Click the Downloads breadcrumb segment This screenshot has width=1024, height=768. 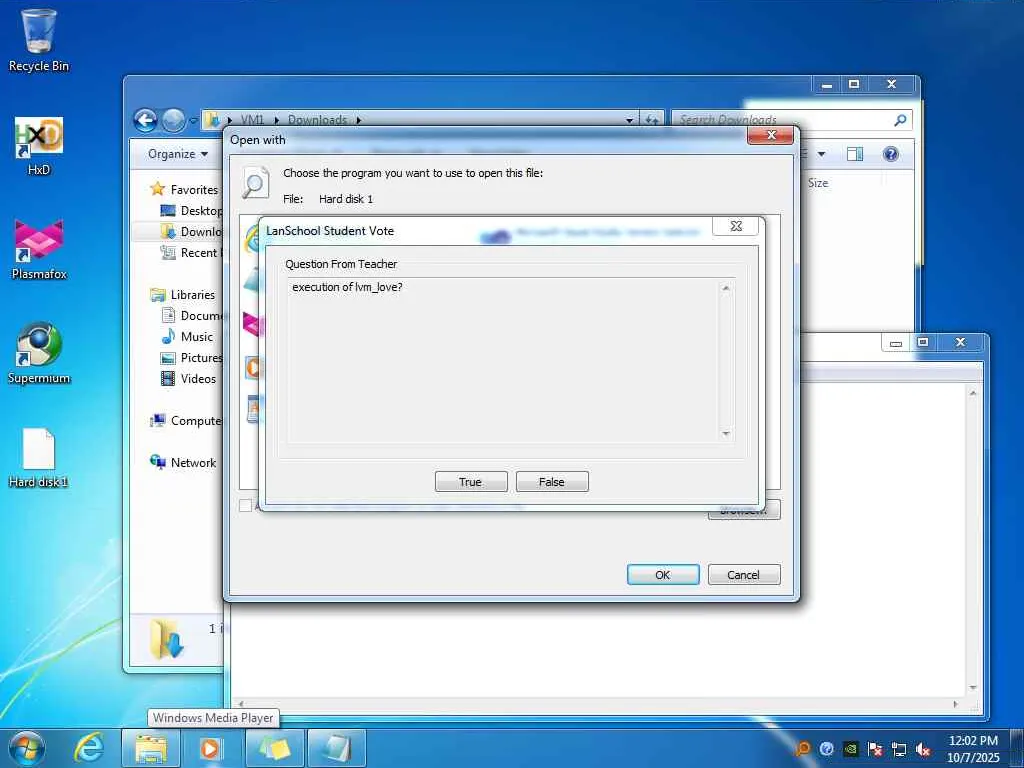point(317,120)
